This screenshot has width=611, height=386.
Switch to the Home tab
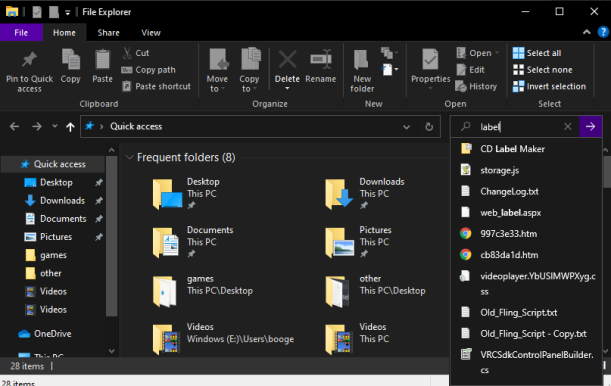(64, 33)
